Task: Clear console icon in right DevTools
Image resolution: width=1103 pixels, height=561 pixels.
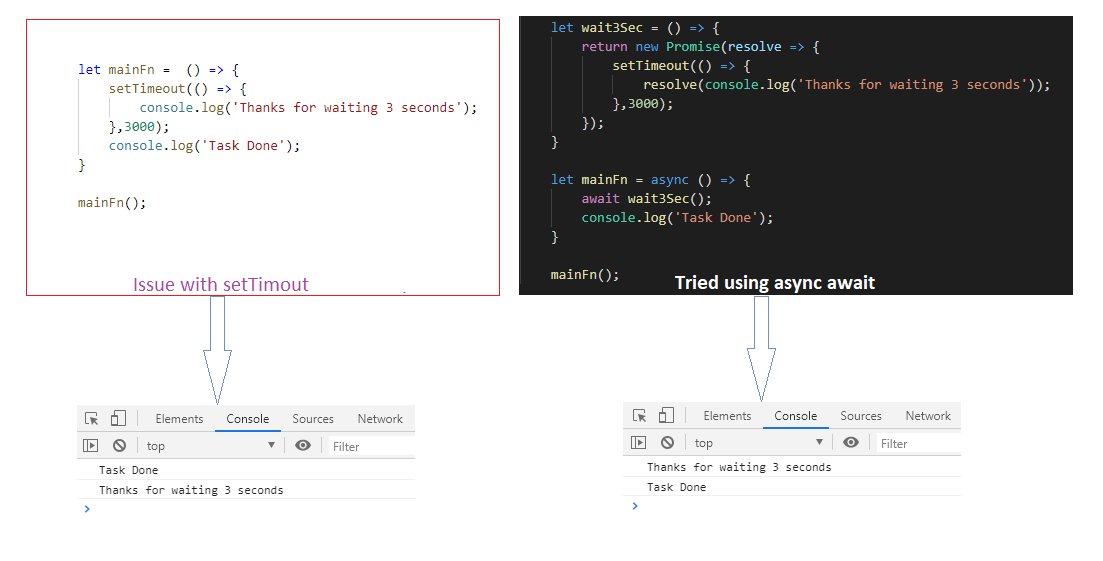Action: point(668,442)
